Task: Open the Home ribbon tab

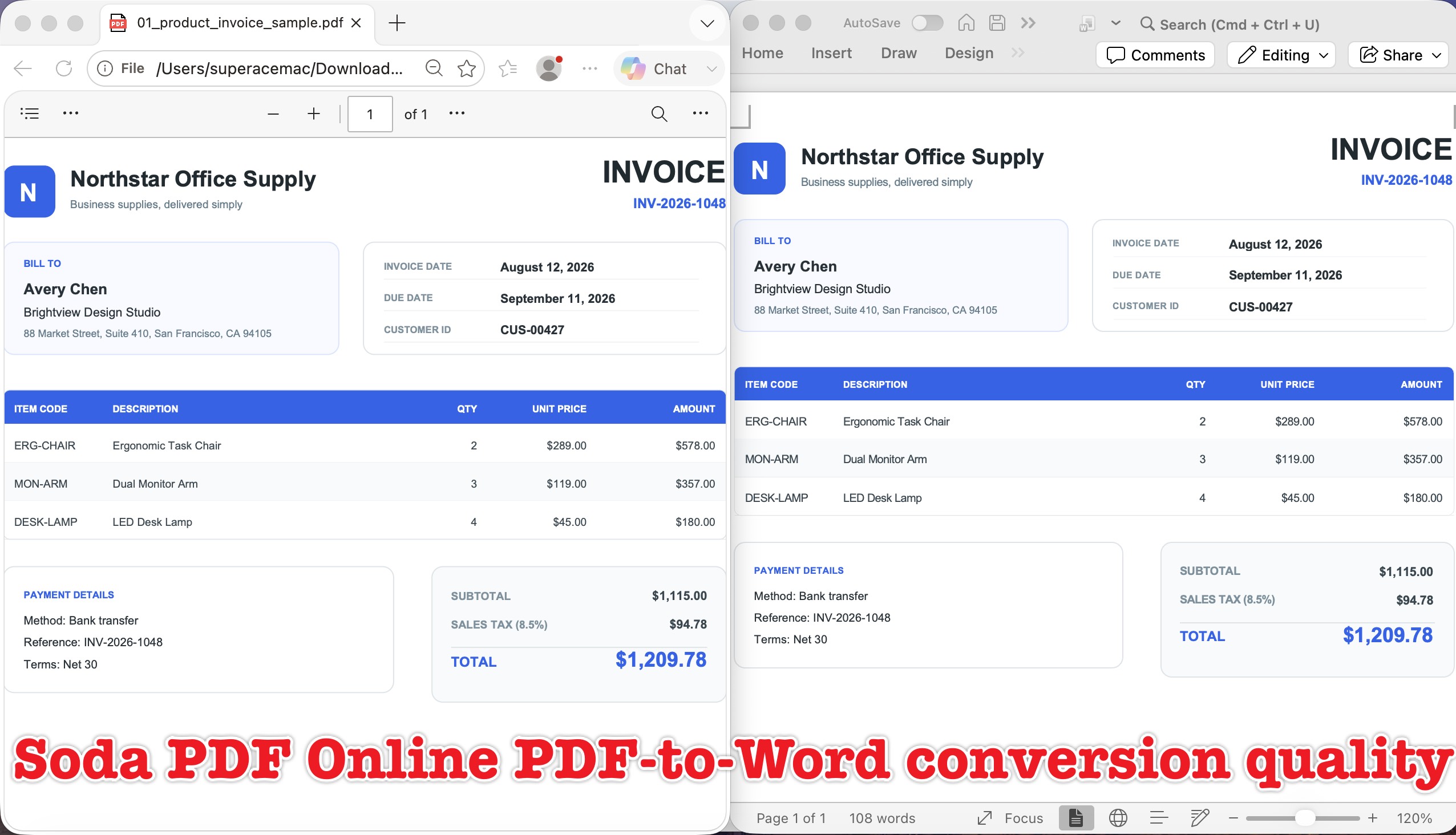Action: pyautogui.click(x=762, y=54)
